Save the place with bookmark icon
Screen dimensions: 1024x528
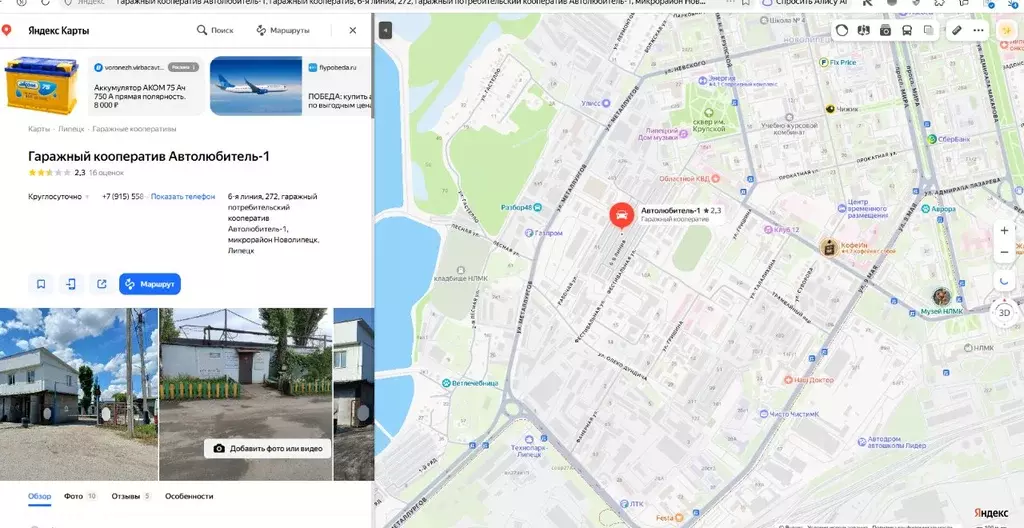tap(40, 284)
